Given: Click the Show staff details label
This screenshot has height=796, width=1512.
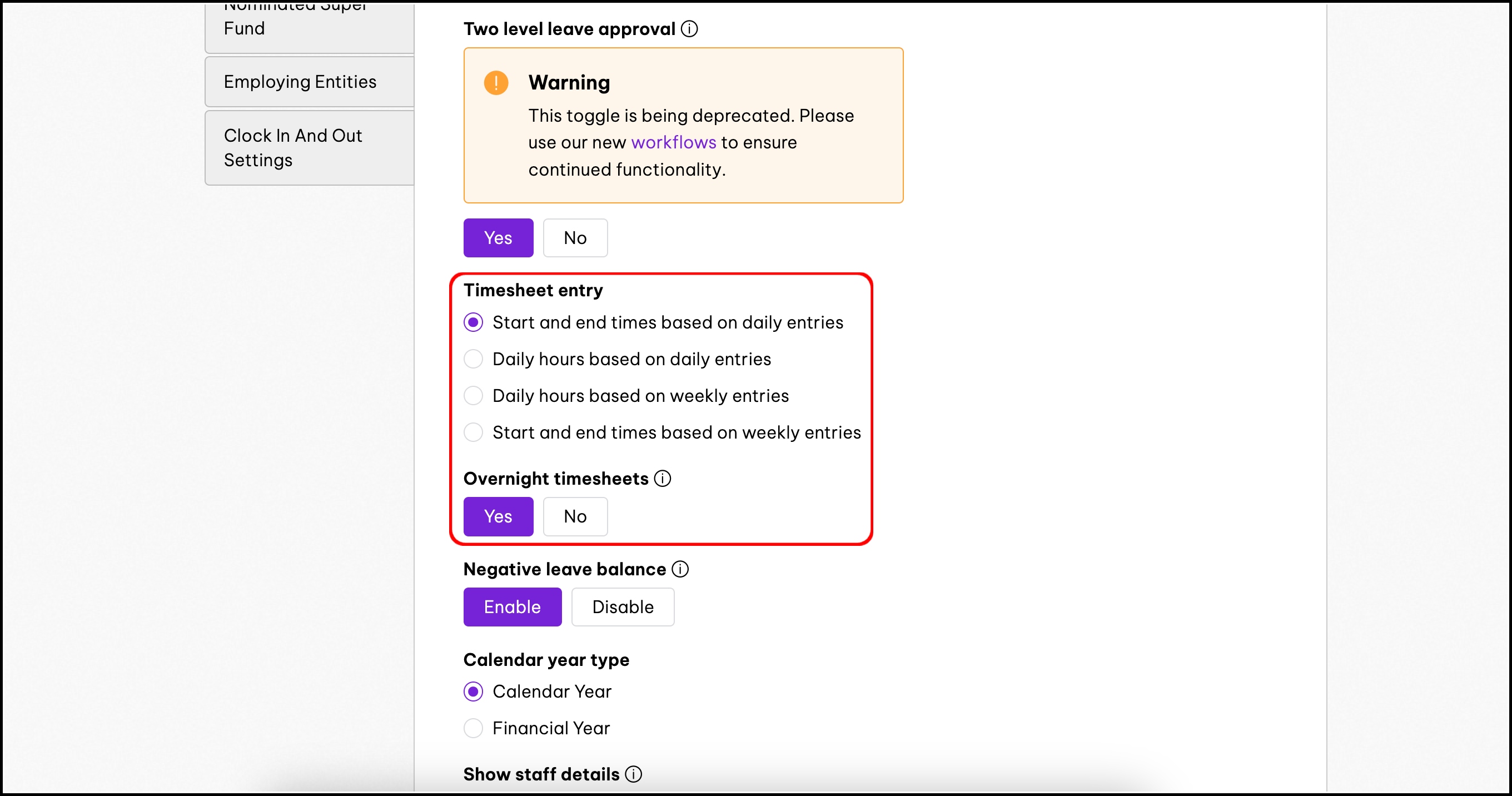Looking at the screenshot, I should point(541,774).
